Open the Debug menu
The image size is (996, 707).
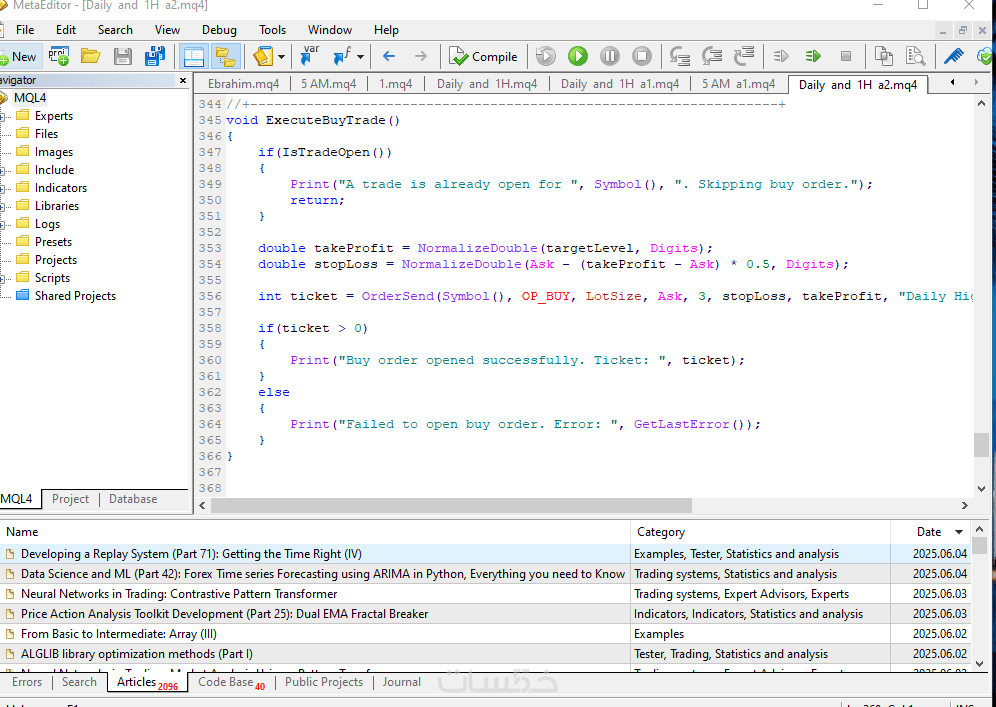click(219, 30)
